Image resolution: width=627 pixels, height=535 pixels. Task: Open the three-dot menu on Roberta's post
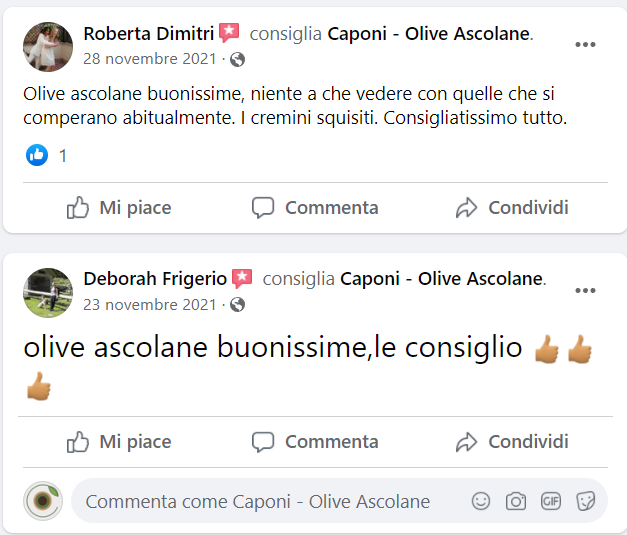tap(586, 45)
